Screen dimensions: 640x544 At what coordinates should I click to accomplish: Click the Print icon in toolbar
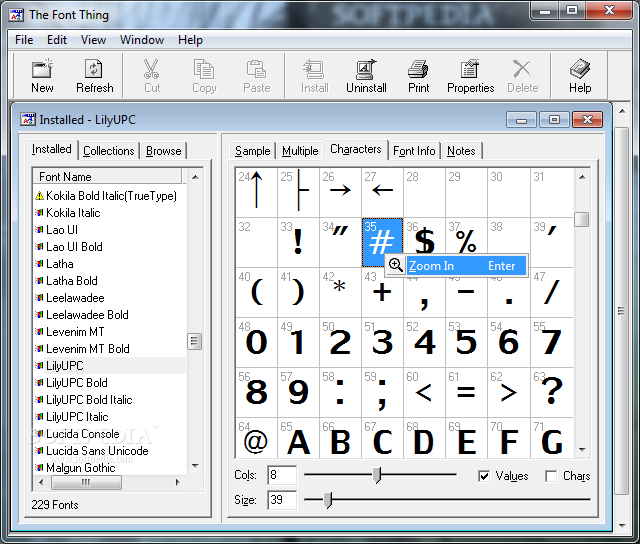click(x=418, y=69)
